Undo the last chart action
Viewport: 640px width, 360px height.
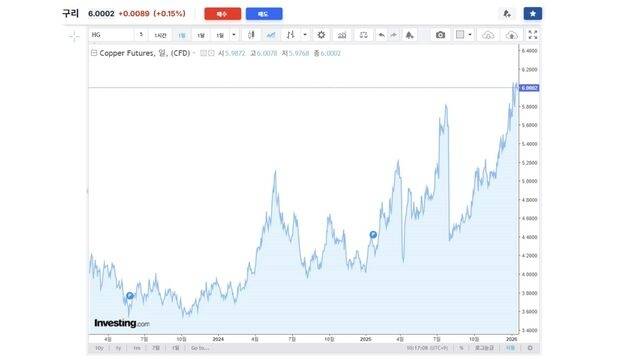(x=381, y=35)
